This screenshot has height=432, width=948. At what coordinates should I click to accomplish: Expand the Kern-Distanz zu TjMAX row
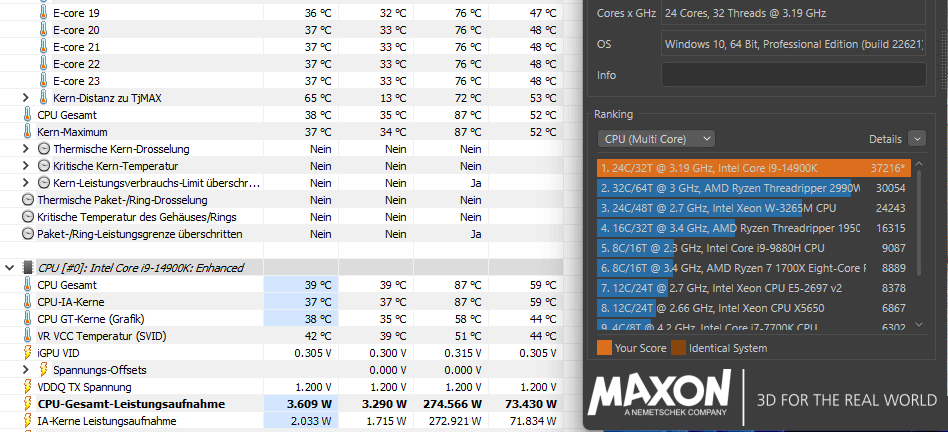point(25,98)
